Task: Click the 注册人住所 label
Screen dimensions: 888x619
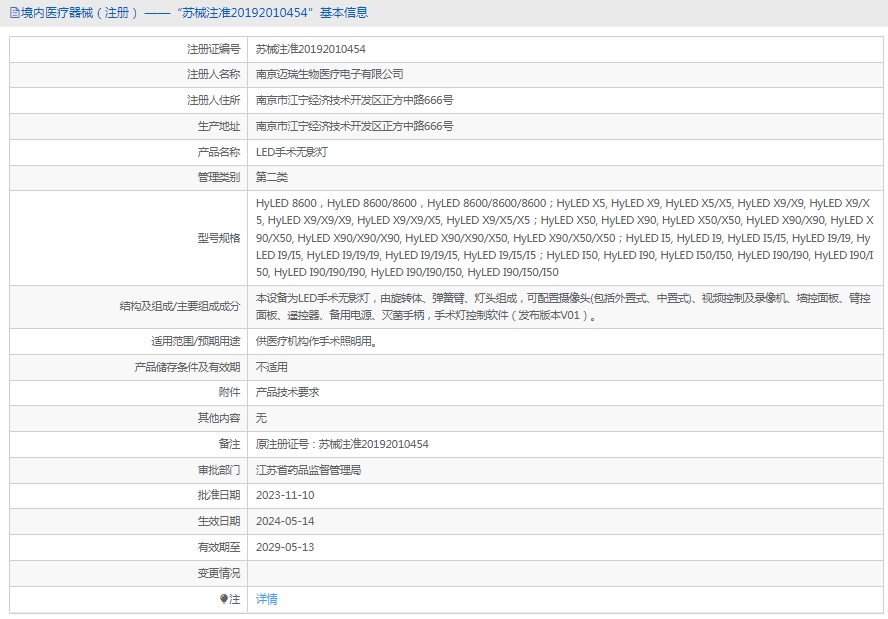Action: click(x=214, y=100)
